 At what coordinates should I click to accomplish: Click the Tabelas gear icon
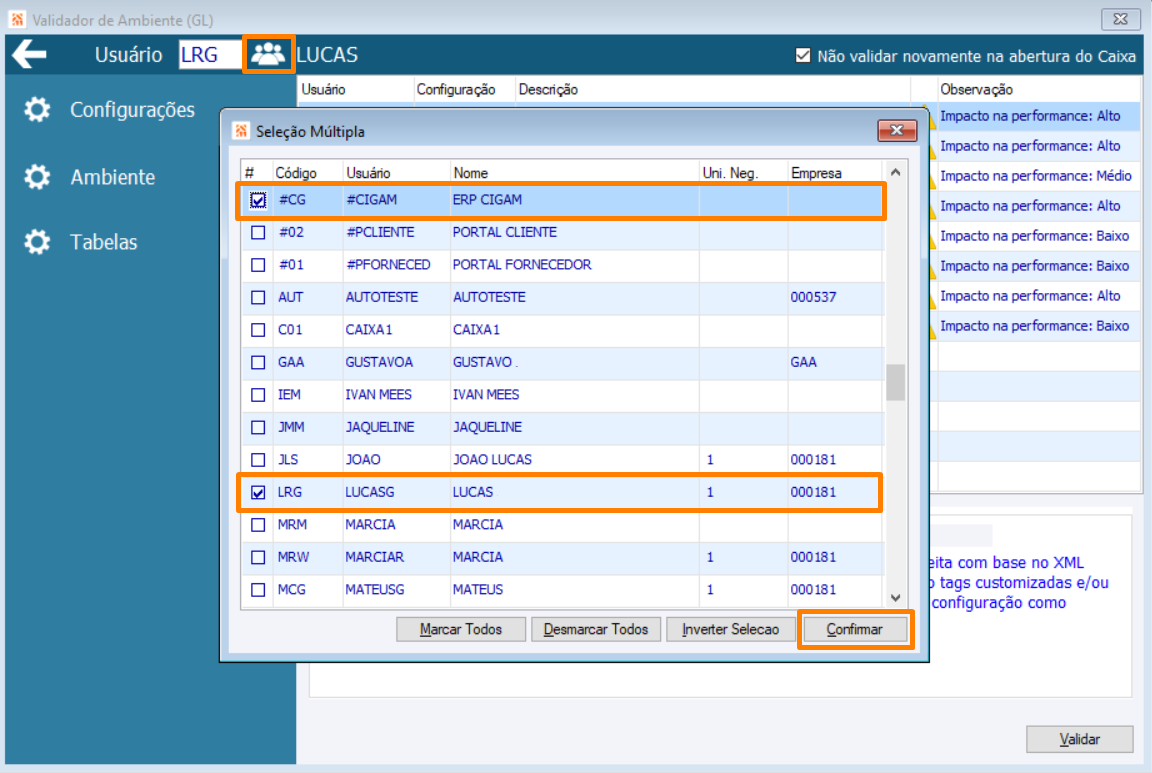pos(37,242)
